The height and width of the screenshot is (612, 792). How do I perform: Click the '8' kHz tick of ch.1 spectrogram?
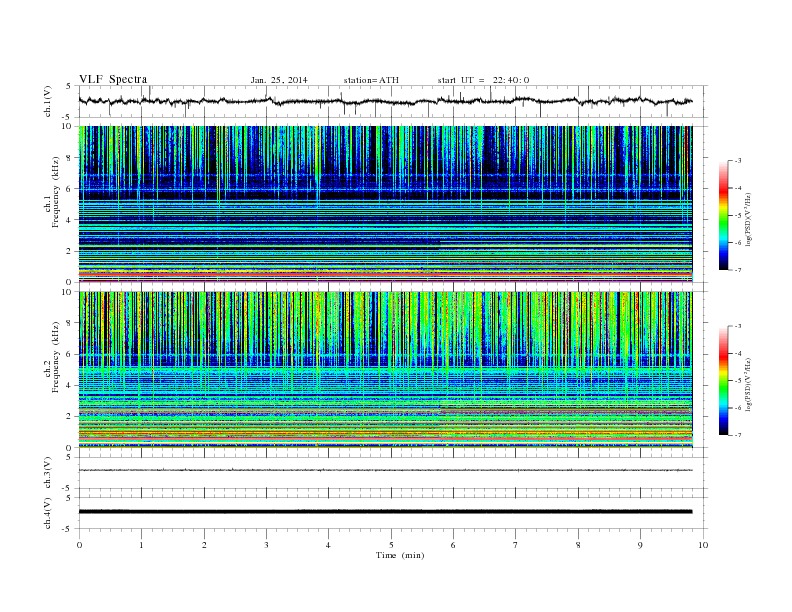click(70, 158)
